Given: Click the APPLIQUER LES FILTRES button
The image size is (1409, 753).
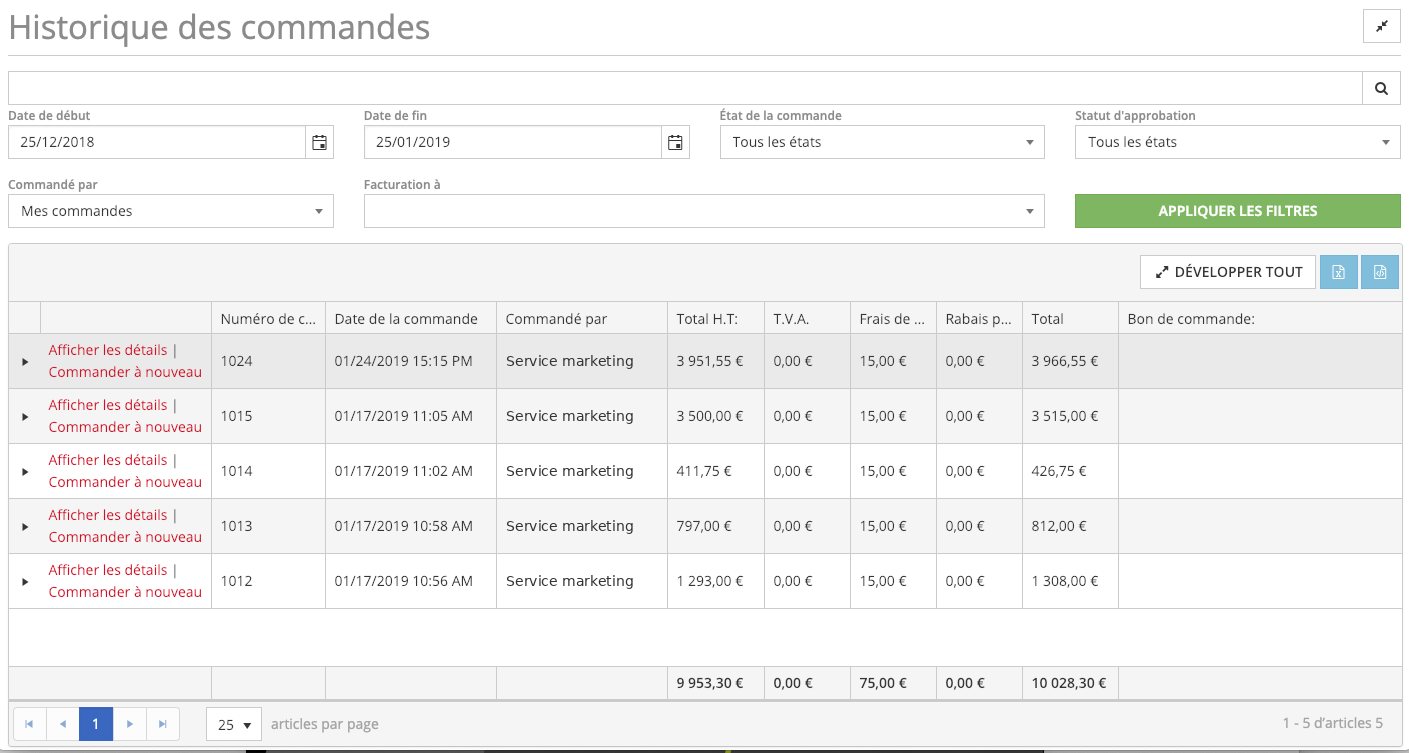Looking at the screenshot, I should tap(1238, 211).
